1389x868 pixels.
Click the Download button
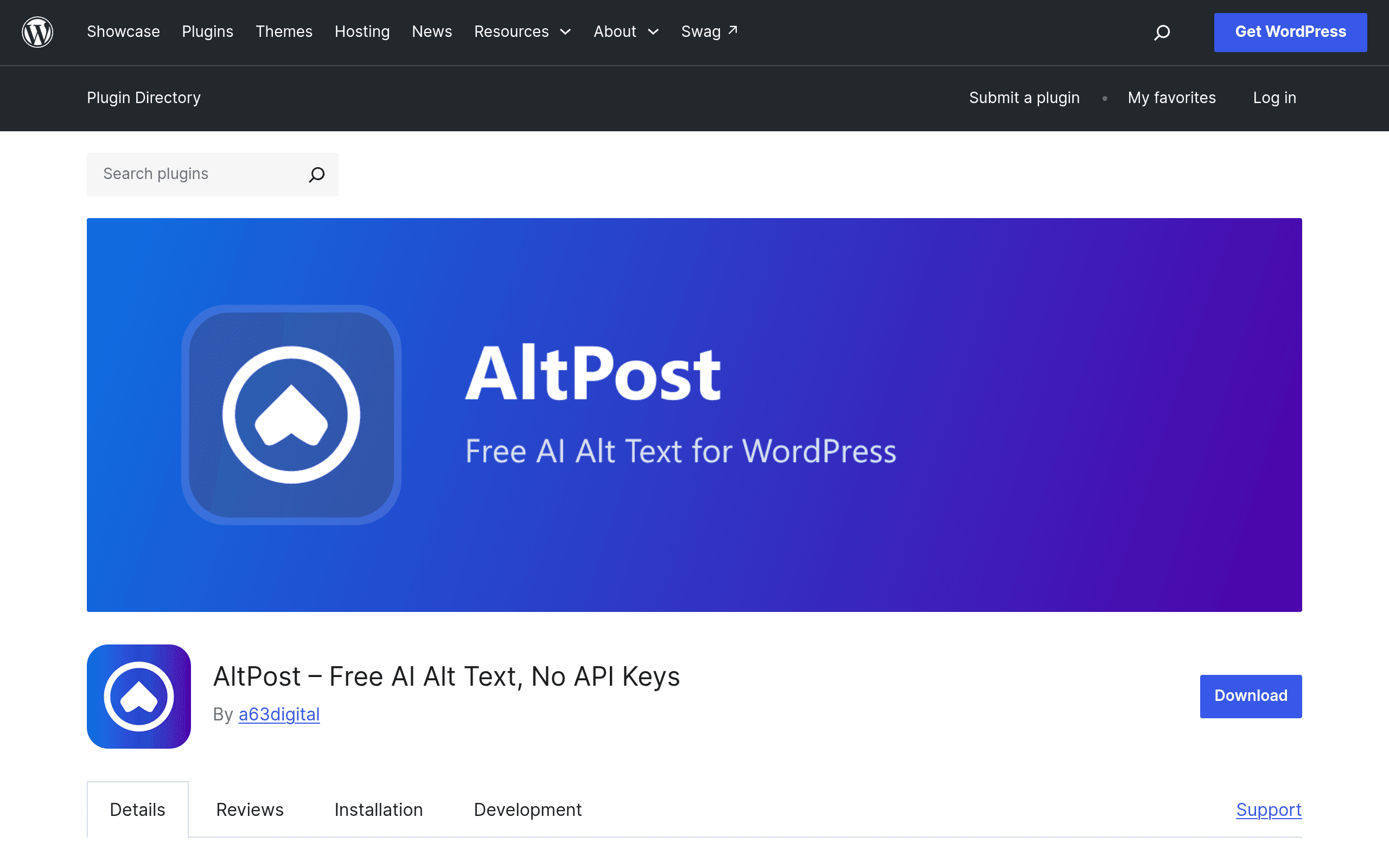[x=1251, y=696]
